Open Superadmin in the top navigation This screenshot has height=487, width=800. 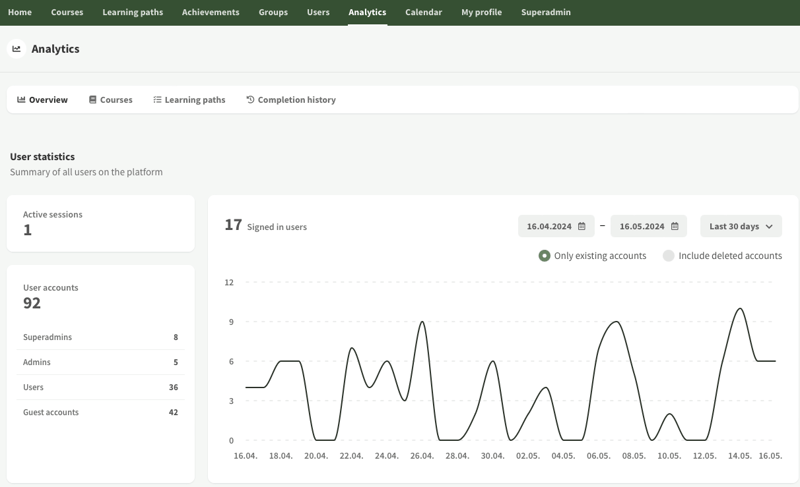pyautogui.click(x=546, y=12)
